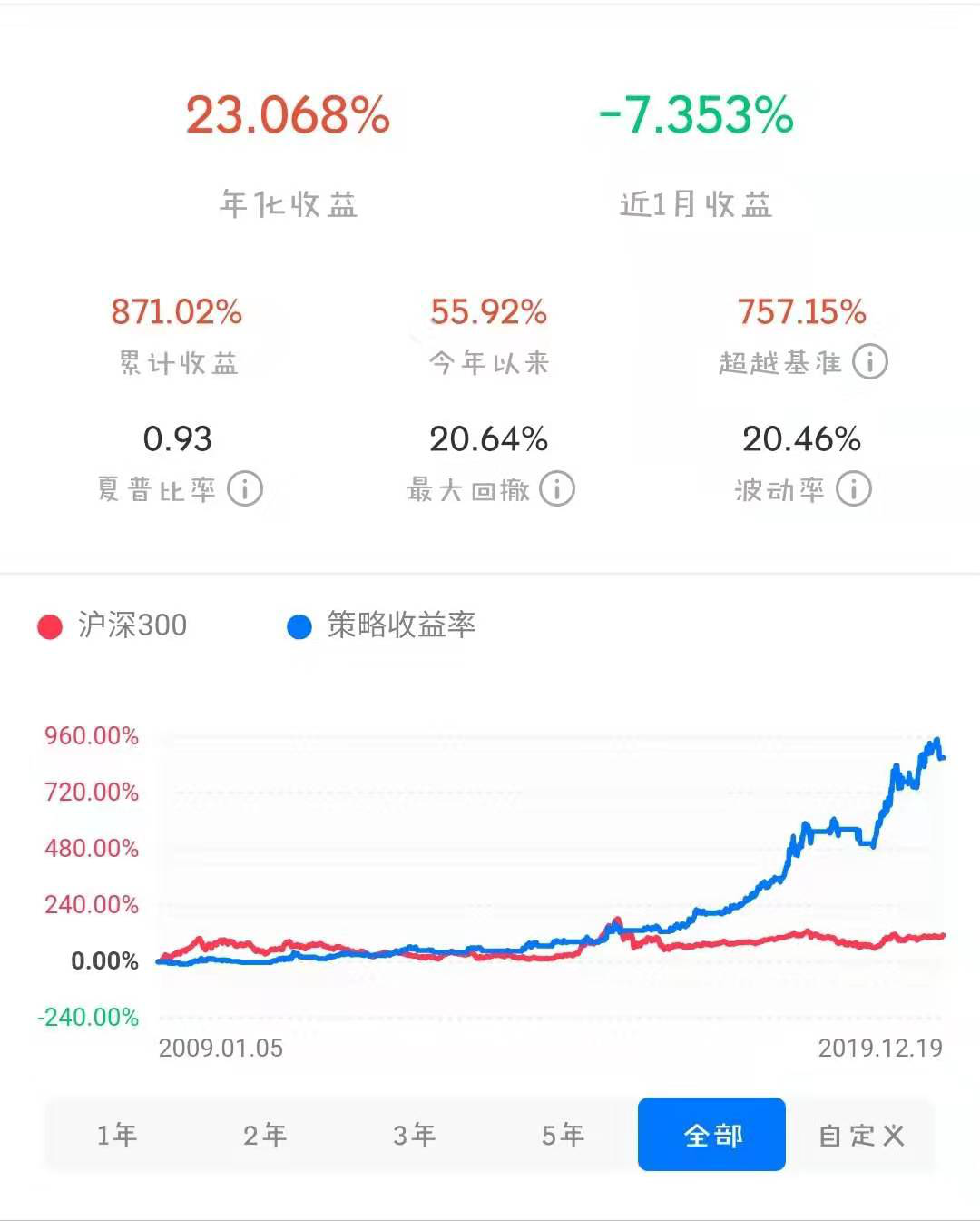Viewport: 980px width, 1221px height.
Task: Select the 3年 range tab
Action: (x=414, y=1135)
